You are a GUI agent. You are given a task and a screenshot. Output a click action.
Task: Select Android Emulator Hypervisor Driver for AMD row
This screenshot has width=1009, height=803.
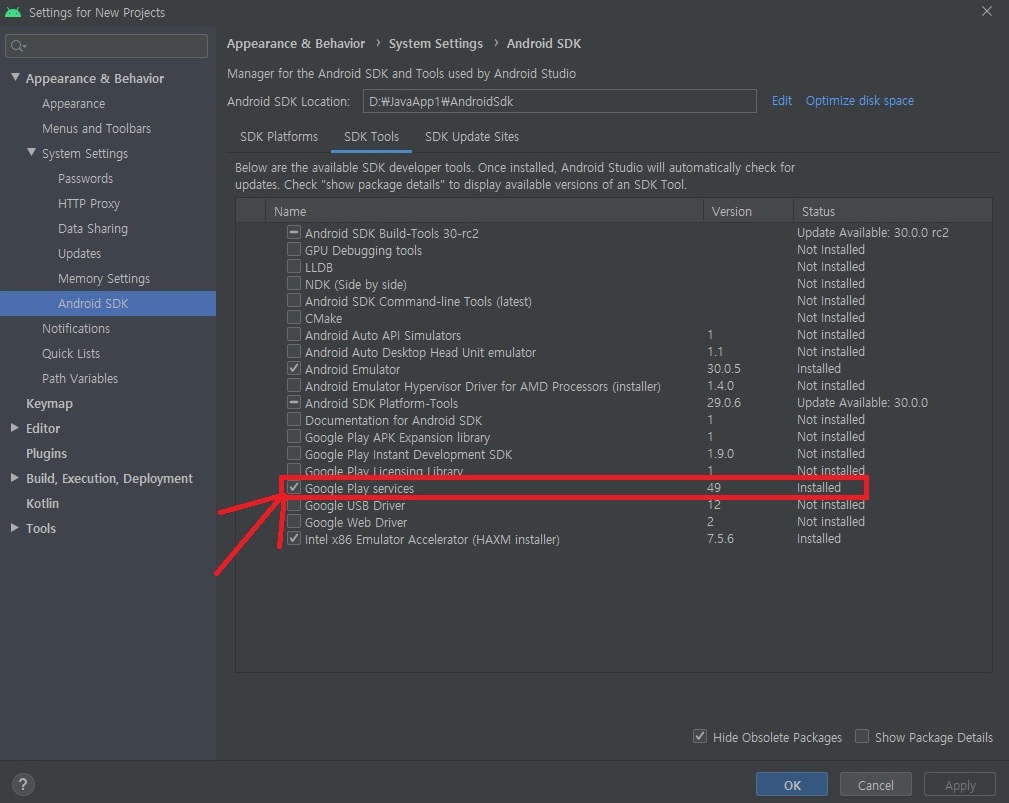614,386
